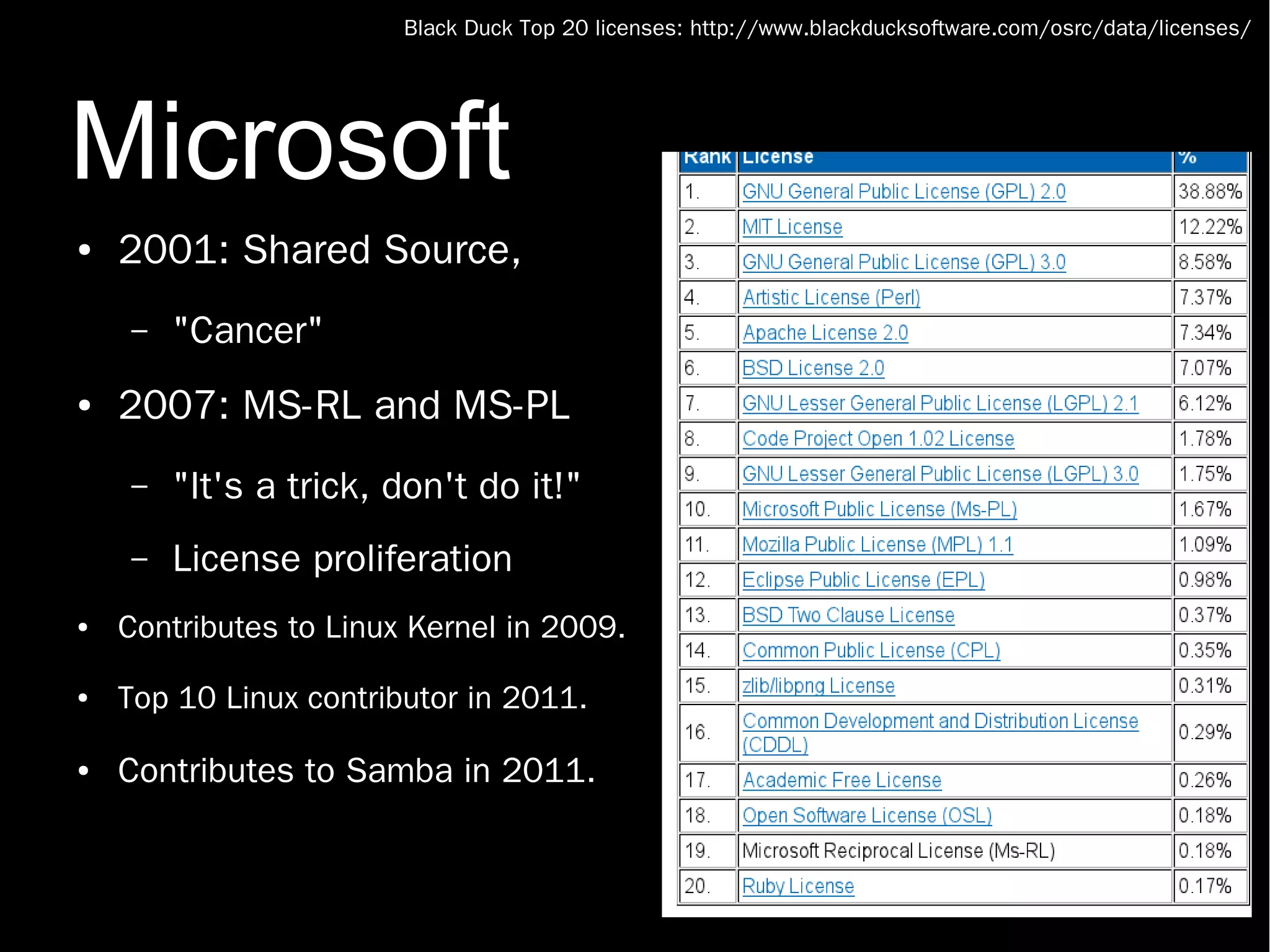This screenshot has width=1270, height=952.
Task: Click the "2007: MS-RL and MS-PL" bullet
Action: pyautogui.click(x=344, y=406)
